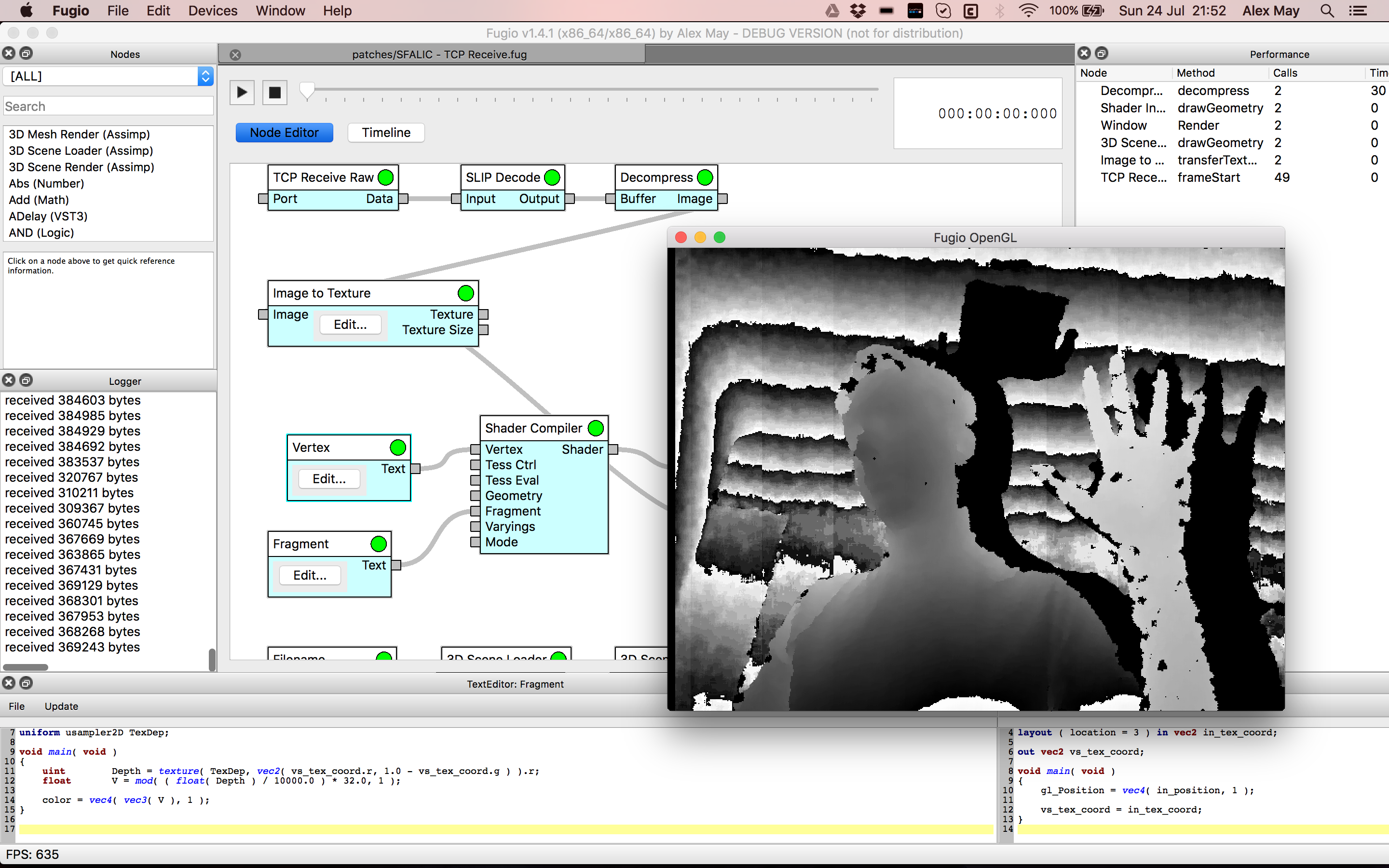
Task: Select AND (Logic) in node list
Action: pyautogui.click(x=41, y=232)
